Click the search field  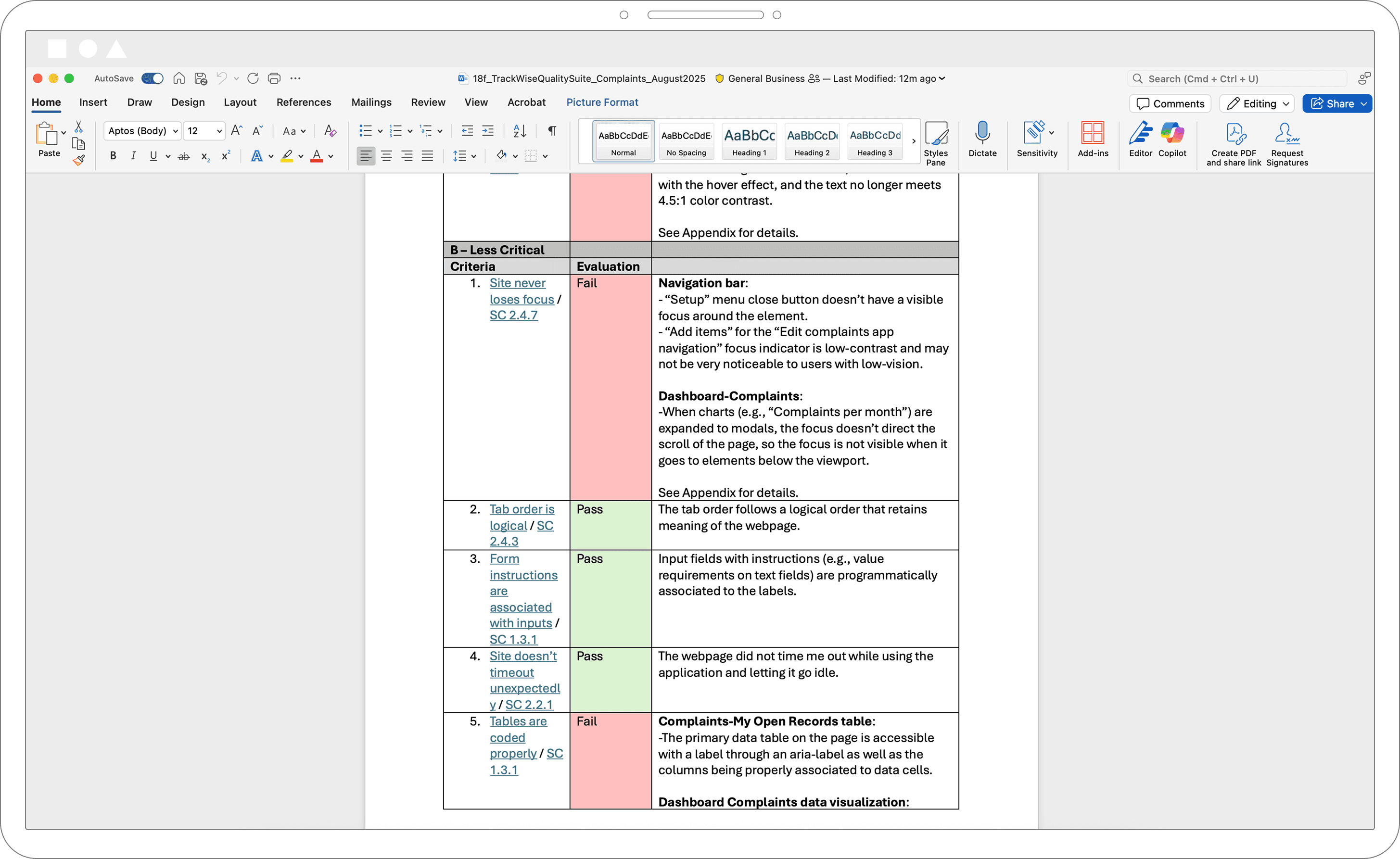(1236, 79)
